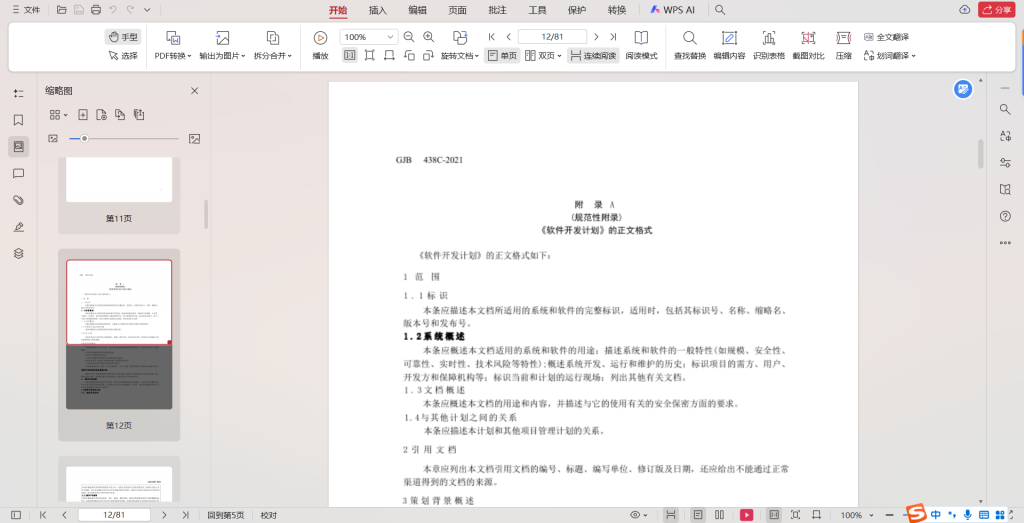Click the zoom-in magnifier in toolbar

click(x=428, y=36)
